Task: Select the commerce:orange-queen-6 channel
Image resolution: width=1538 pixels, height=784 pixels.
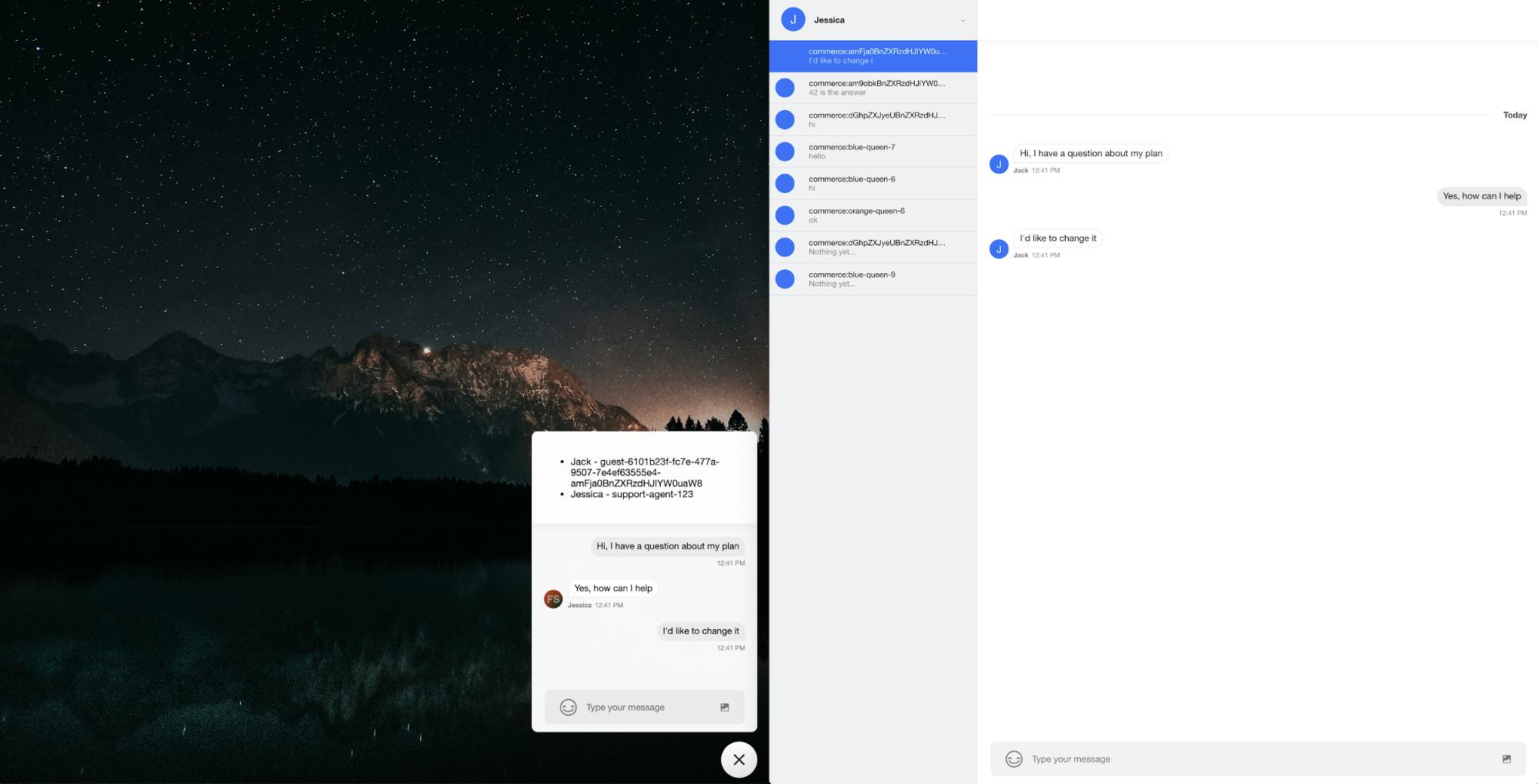Action: pyautogui.click(x=872, y=215)
